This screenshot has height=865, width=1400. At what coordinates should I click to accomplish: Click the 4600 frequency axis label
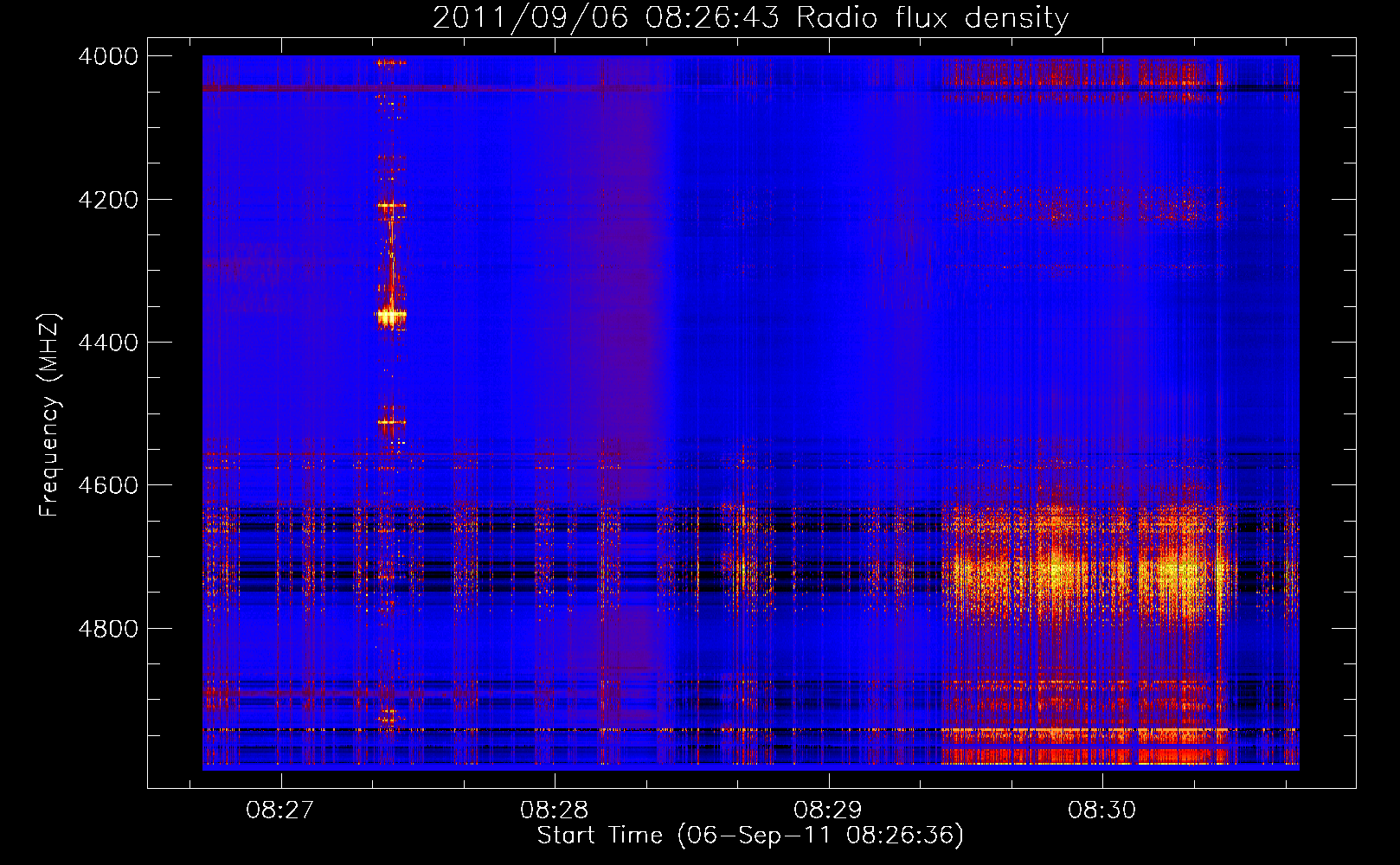pyautogui.click(x=108, y=485)
